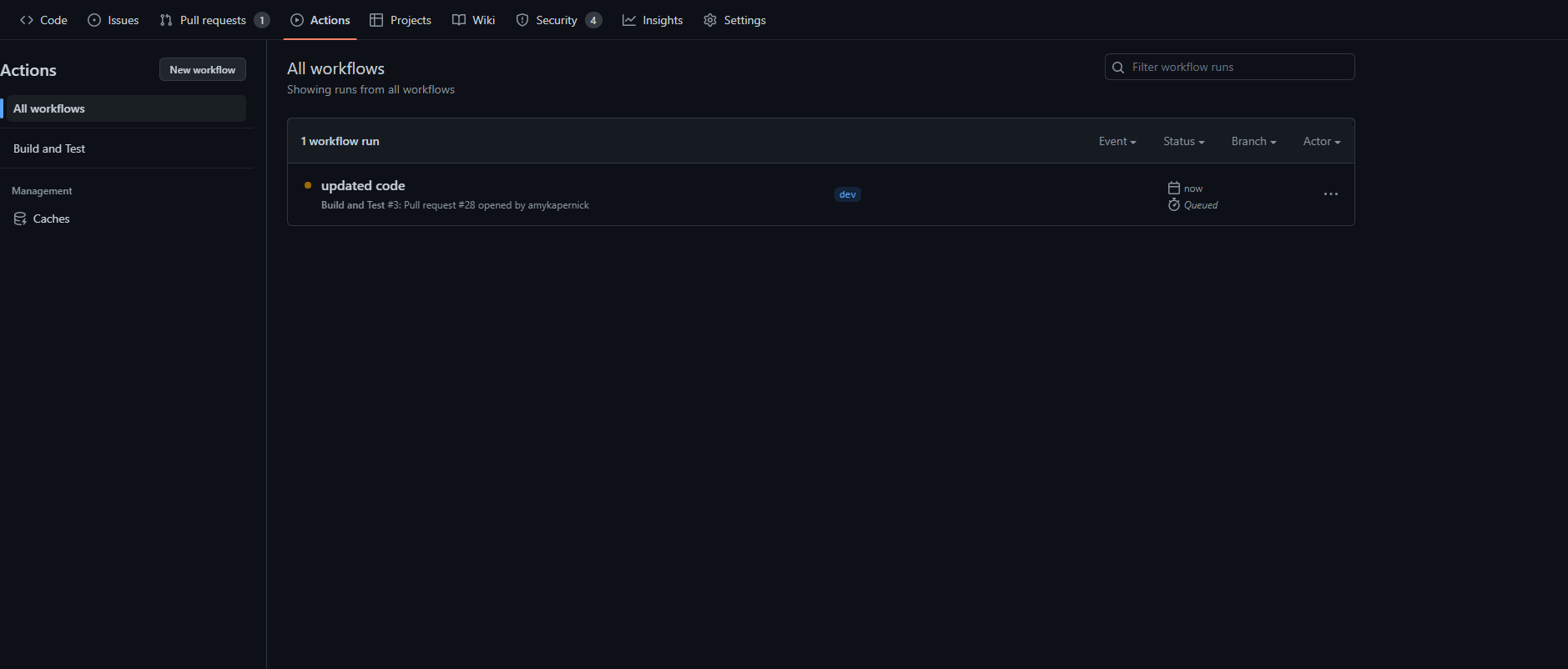Click the Insights graph icon
Viewport: 1568px width, 669px height.
point(629,20)
